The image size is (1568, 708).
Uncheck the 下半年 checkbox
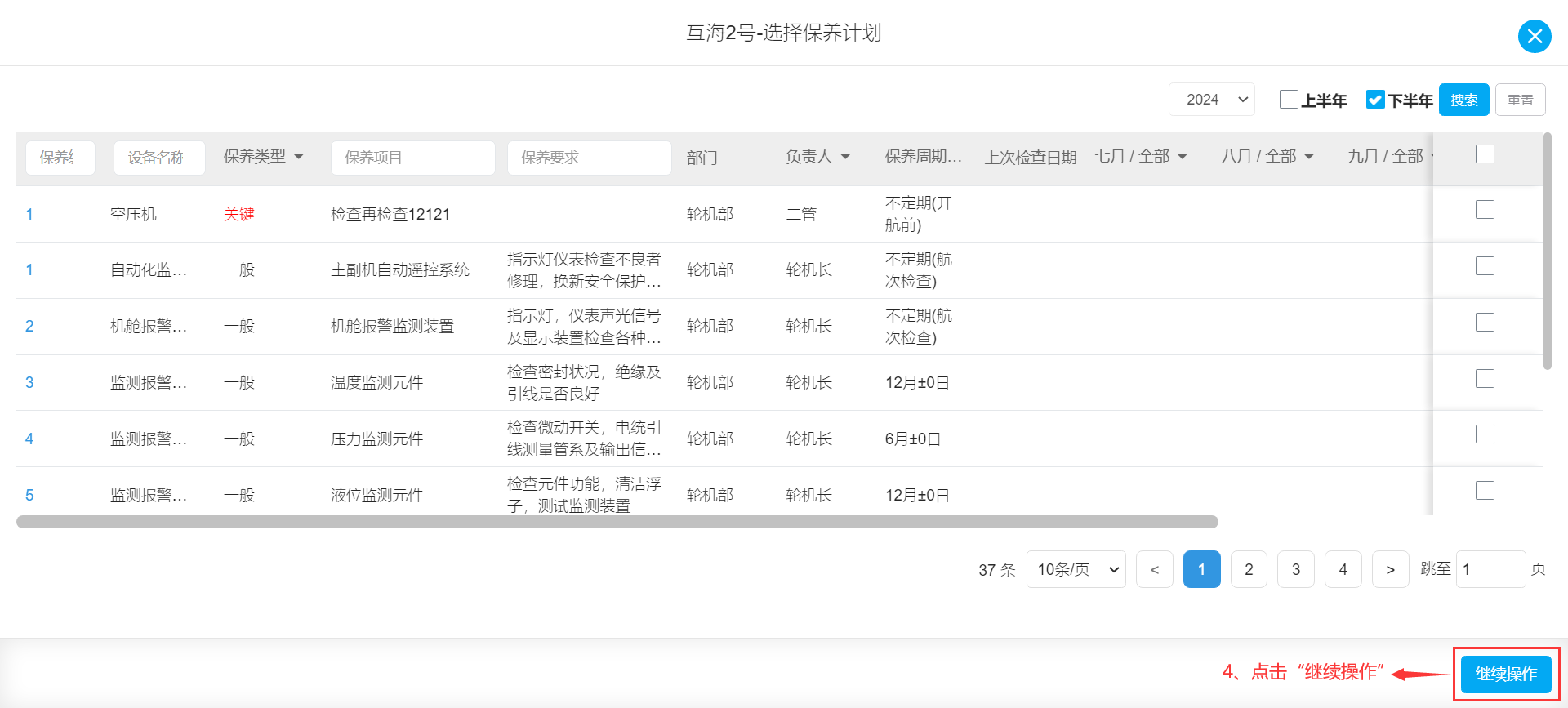1375,100
